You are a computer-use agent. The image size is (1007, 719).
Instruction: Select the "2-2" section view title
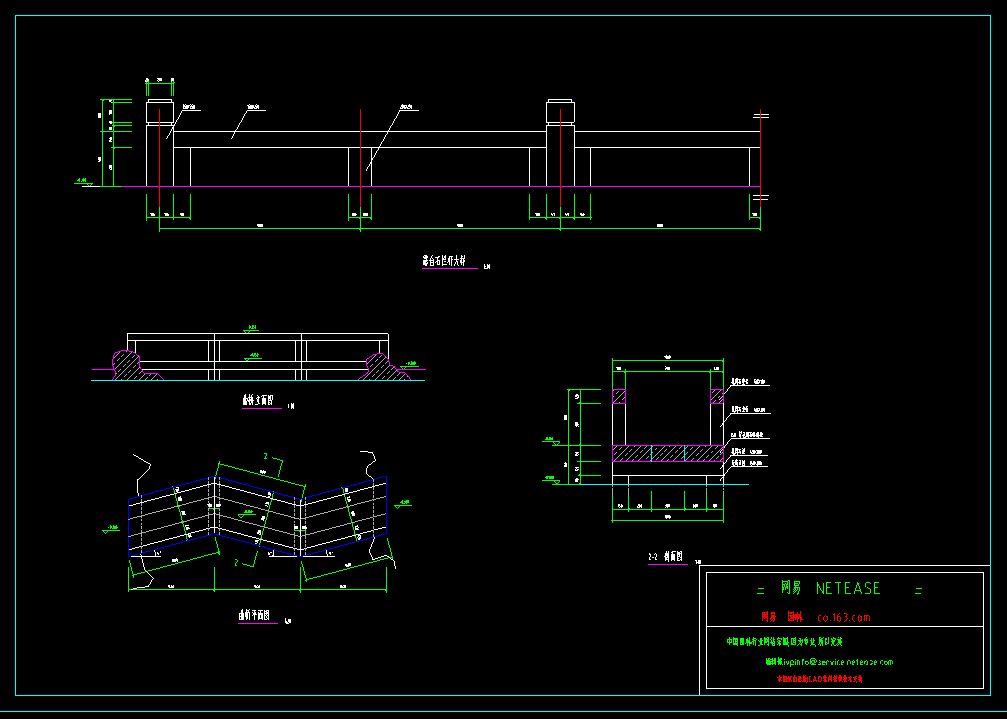pyautogui.click(x=665, y=557)
